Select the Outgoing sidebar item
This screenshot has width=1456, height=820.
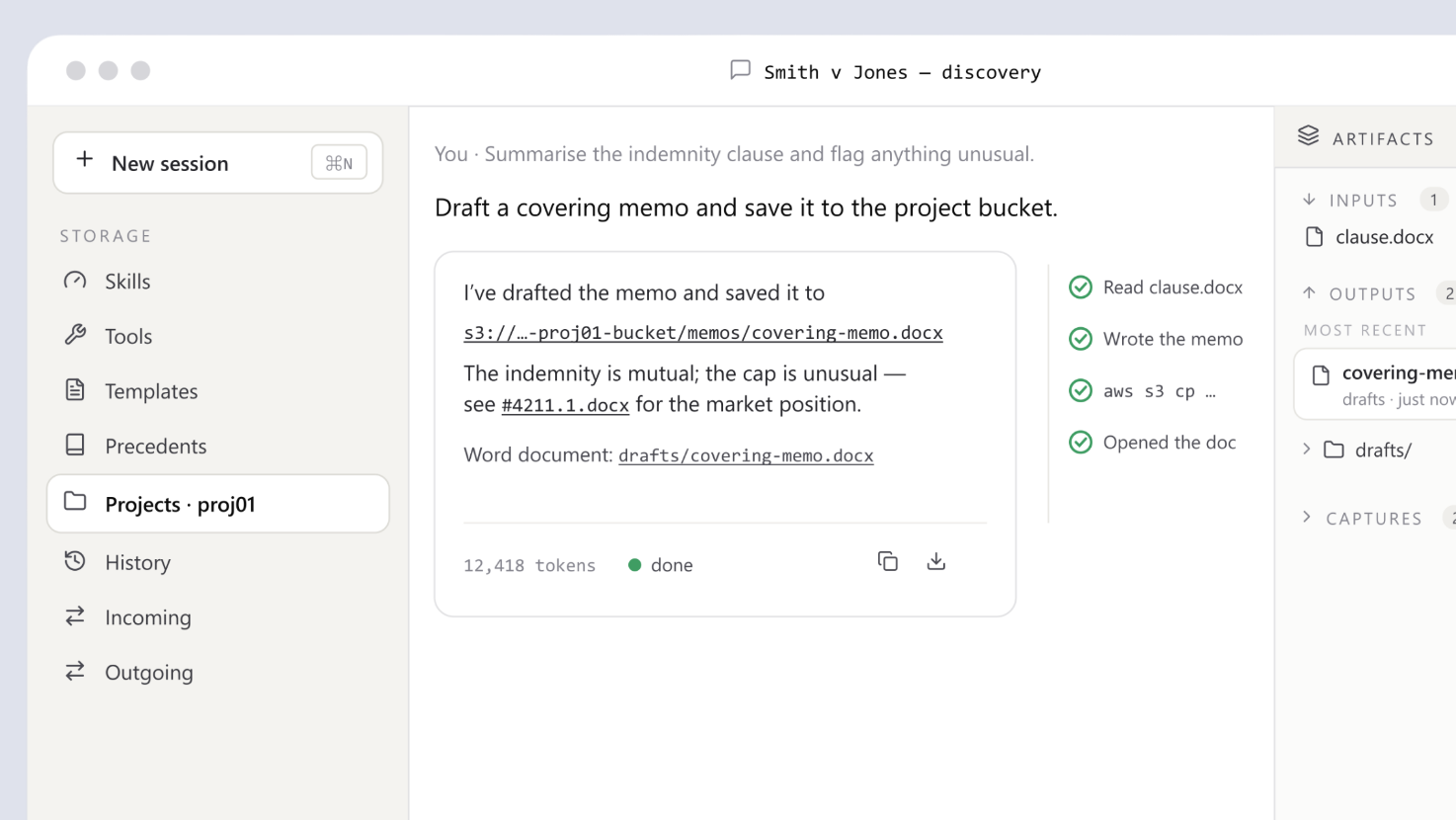tap(218, 673)
